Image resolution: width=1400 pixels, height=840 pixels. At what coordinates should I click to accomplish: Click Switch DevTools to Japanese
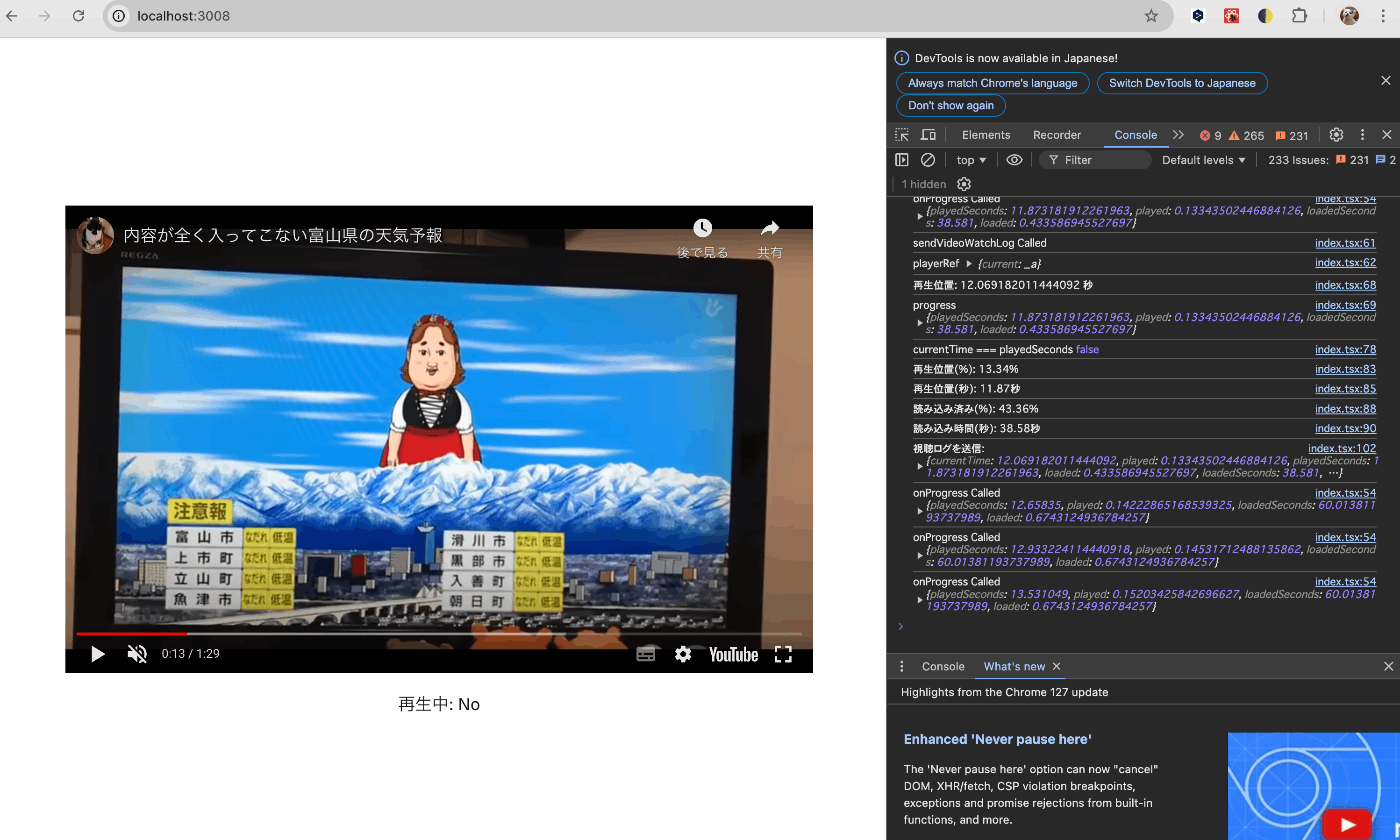point(1182,83)
